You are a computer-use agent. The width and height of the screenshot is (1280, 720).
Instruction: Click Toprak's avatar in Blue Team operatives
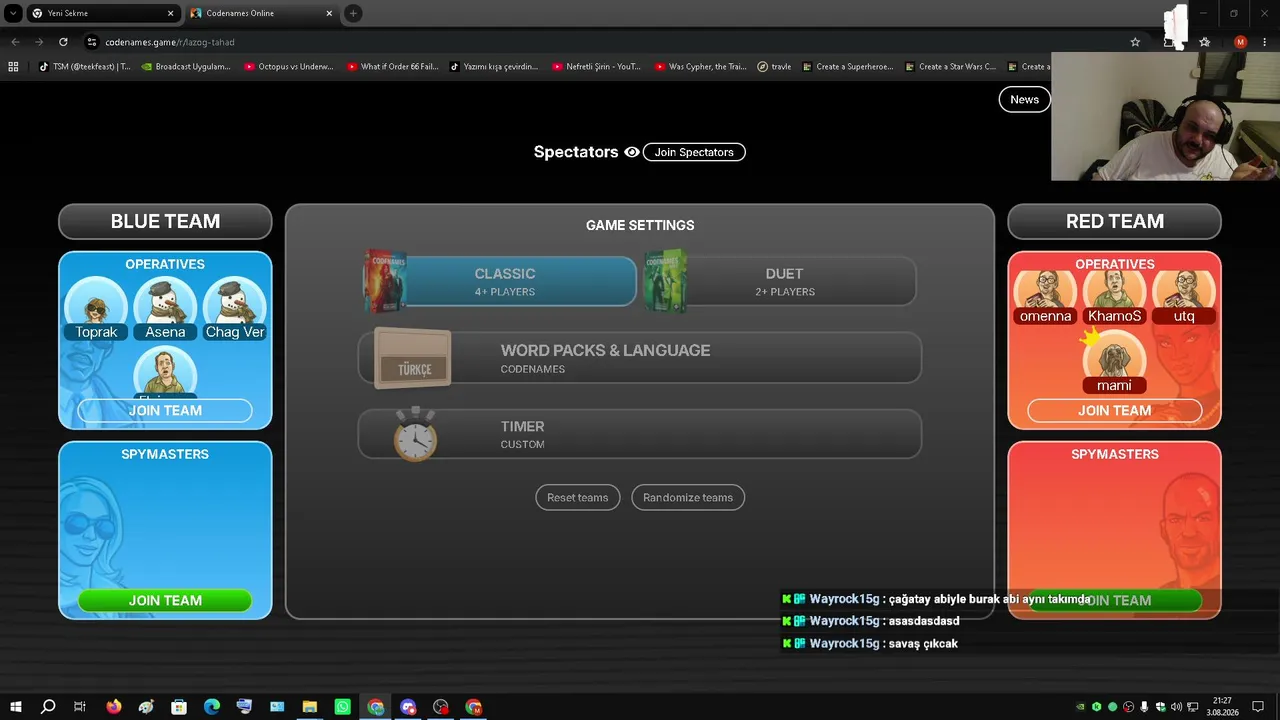pyautogui.click(x=96, y=301)
